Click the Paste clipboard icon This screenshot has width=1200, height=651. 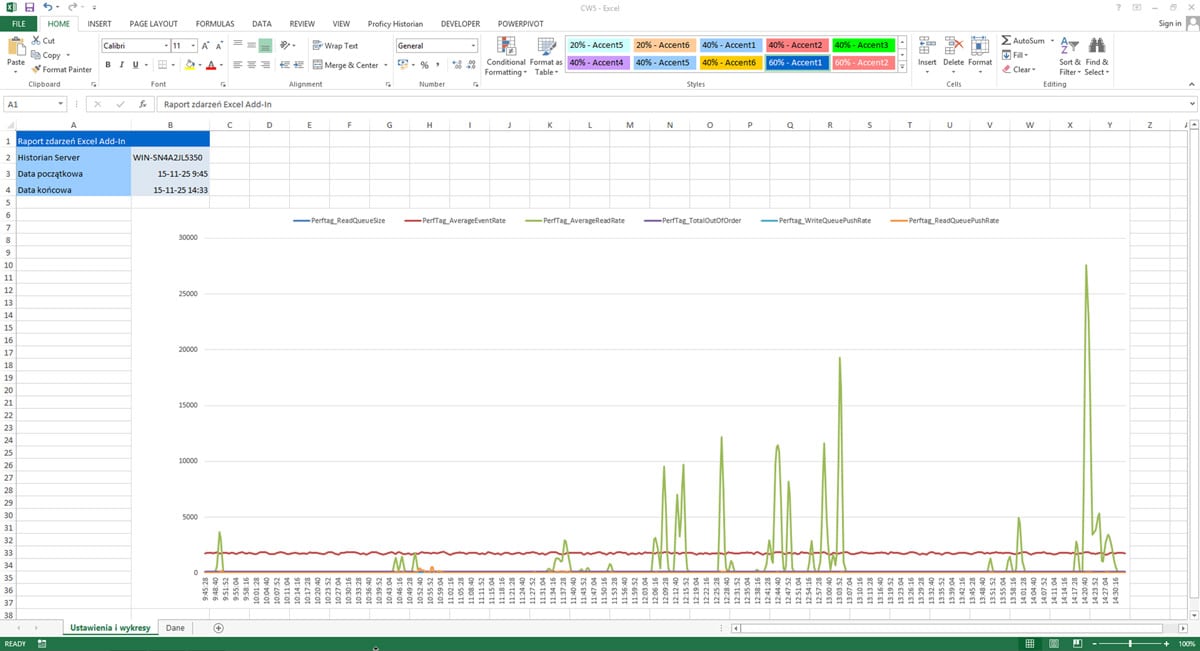(x=16, y=47)
